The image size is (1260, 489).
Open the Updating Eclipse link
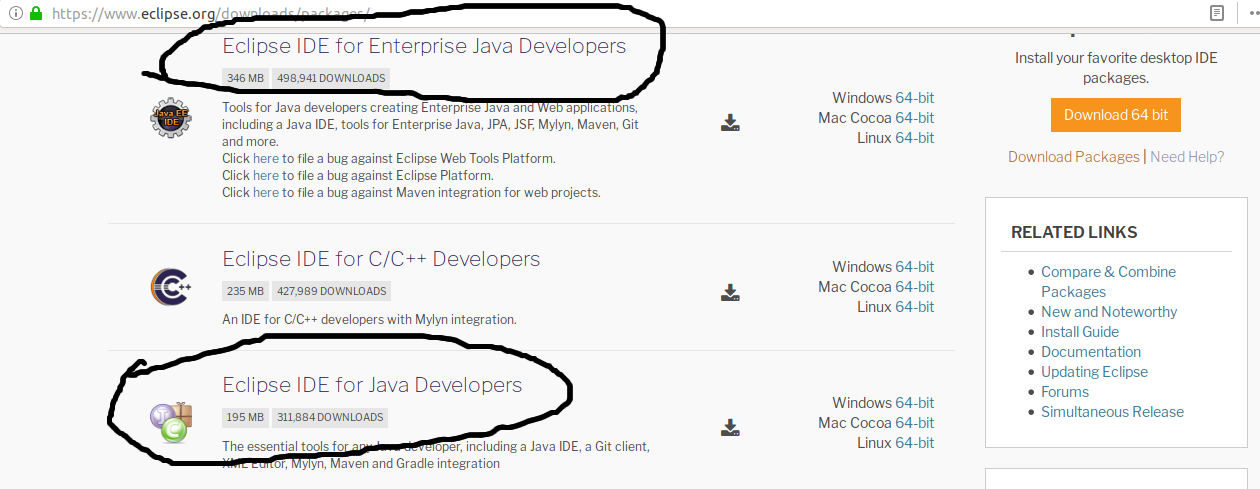(x=1094, y=372)
